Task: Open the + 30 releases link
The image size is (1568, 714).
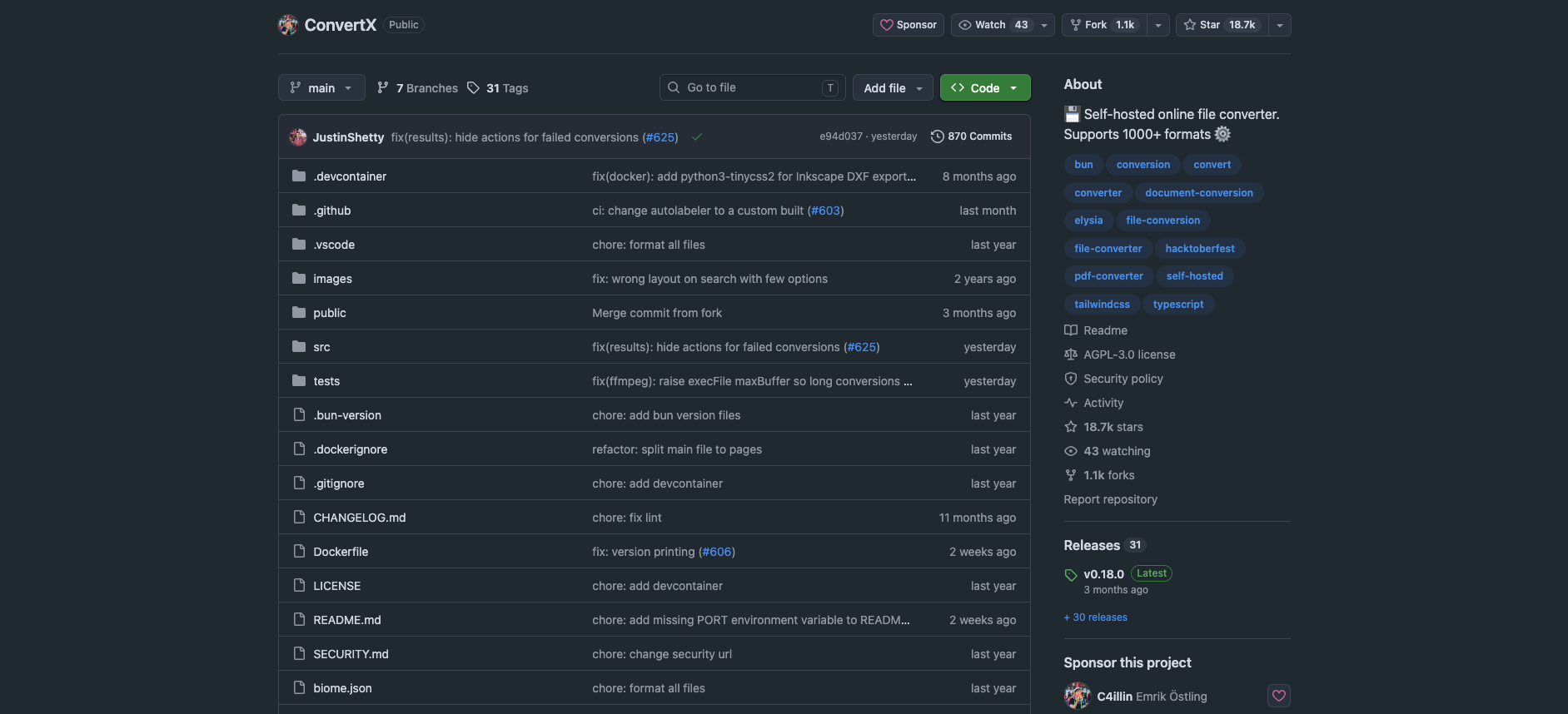Action: point(1096,617)
